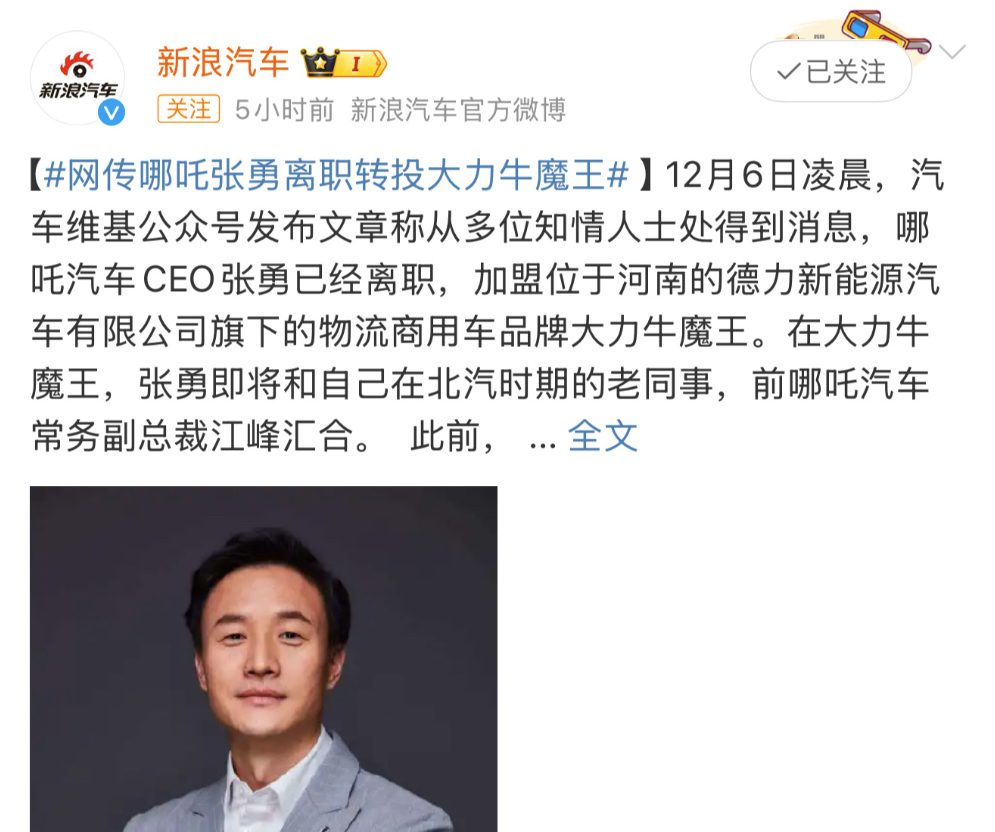Click the gold crown membership icon

coord(319,62)
